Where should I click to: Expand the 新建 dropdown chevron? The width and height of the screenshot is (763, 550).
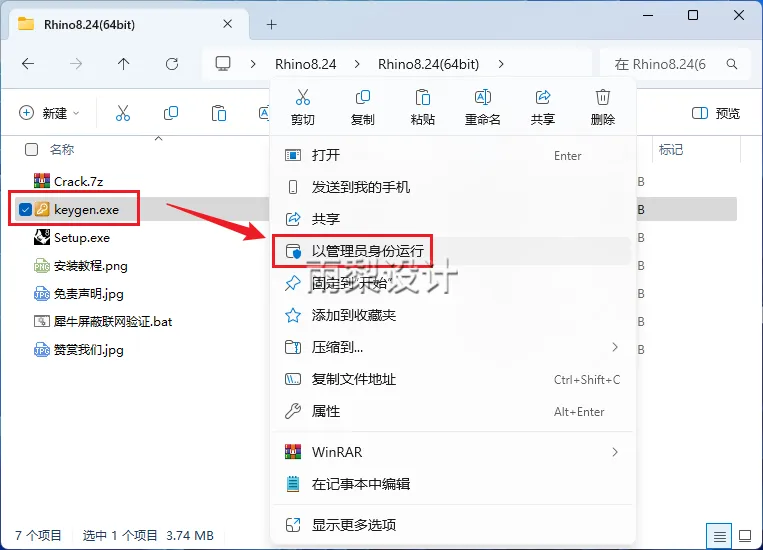tap(76, 113)
